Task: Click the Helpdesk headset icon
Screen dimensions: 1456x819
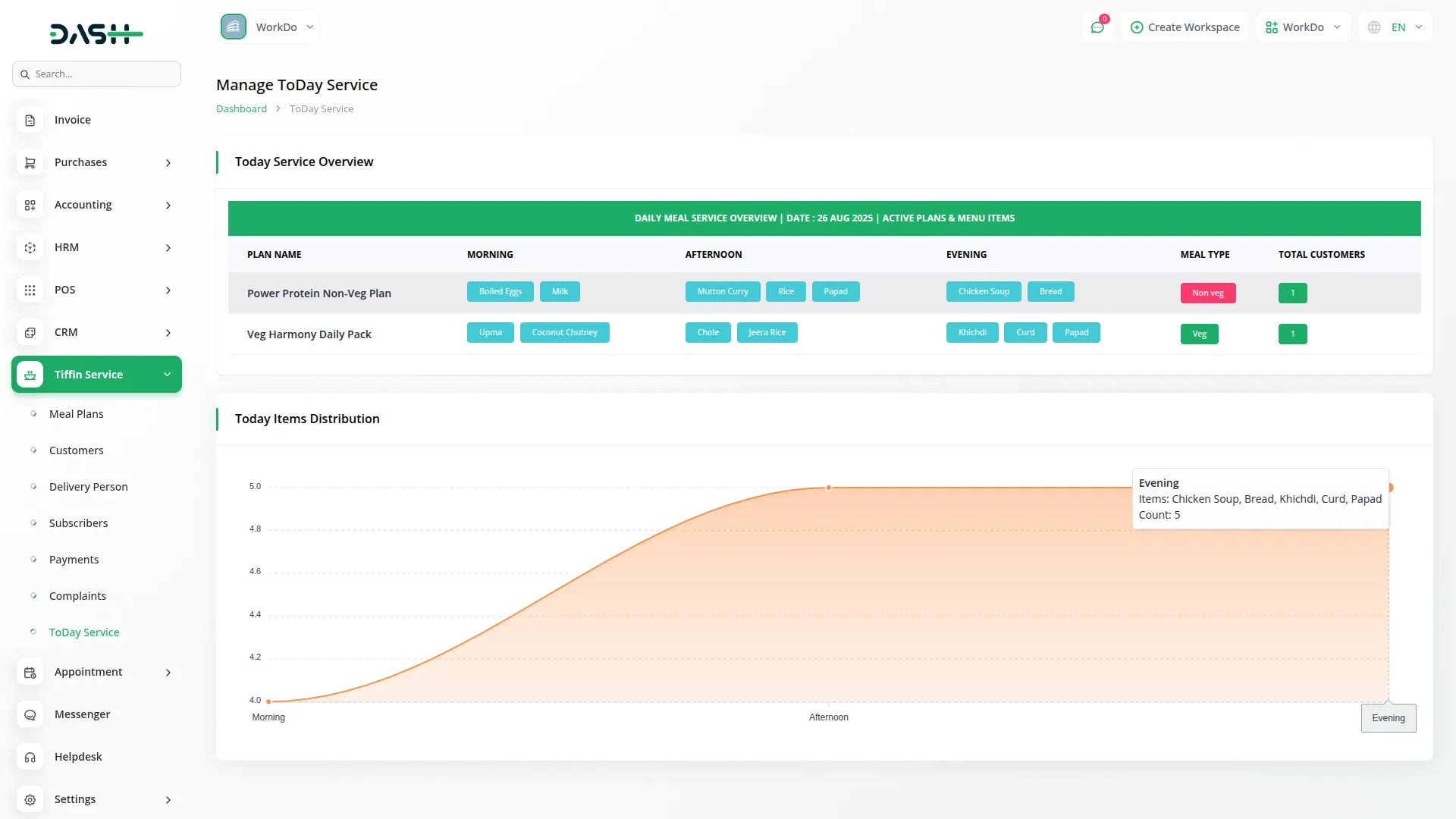Action: click(x=30, y=758)
